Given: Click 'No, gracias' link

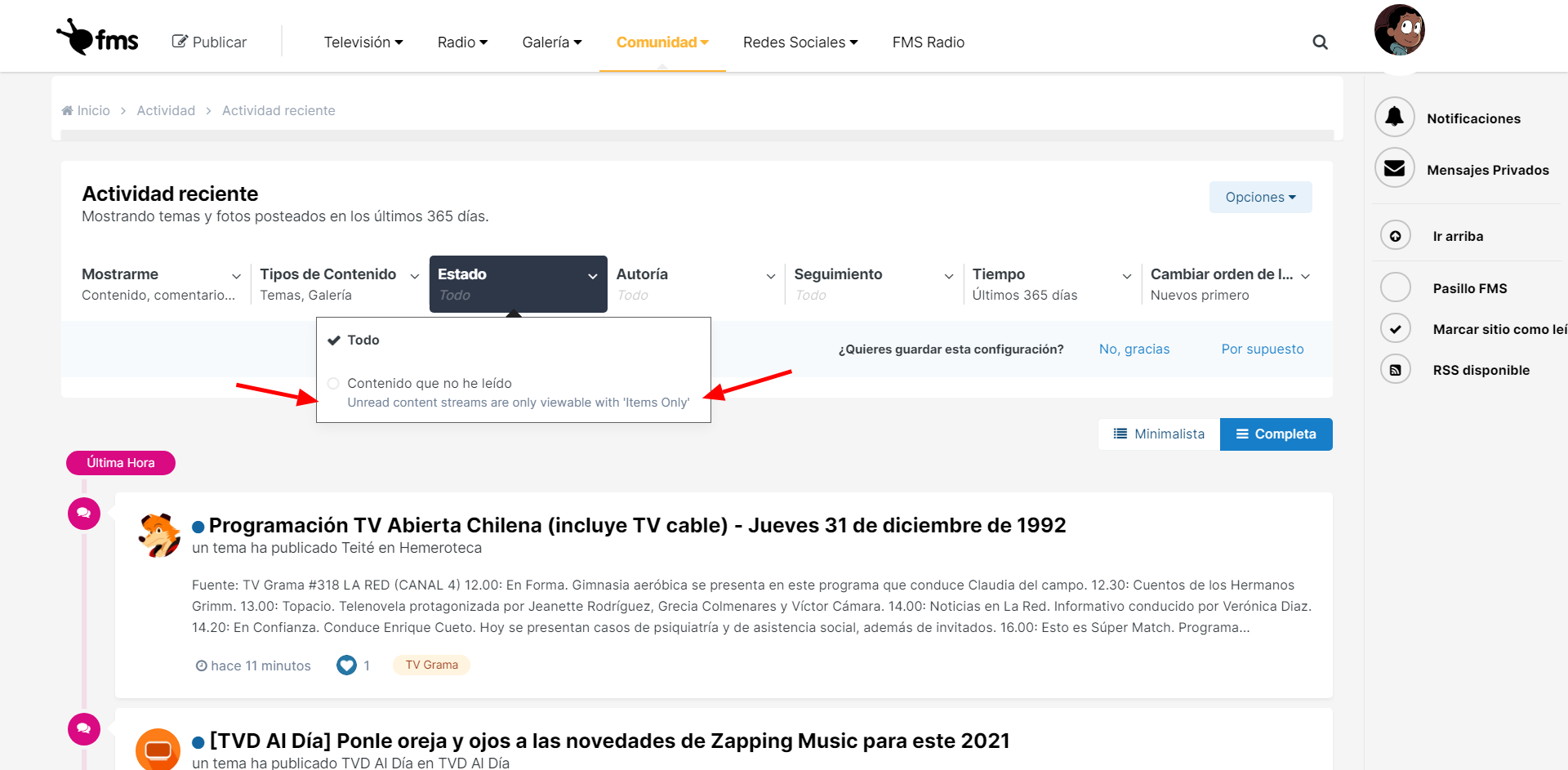Looking at the screenshot, I should (1134, 349).
